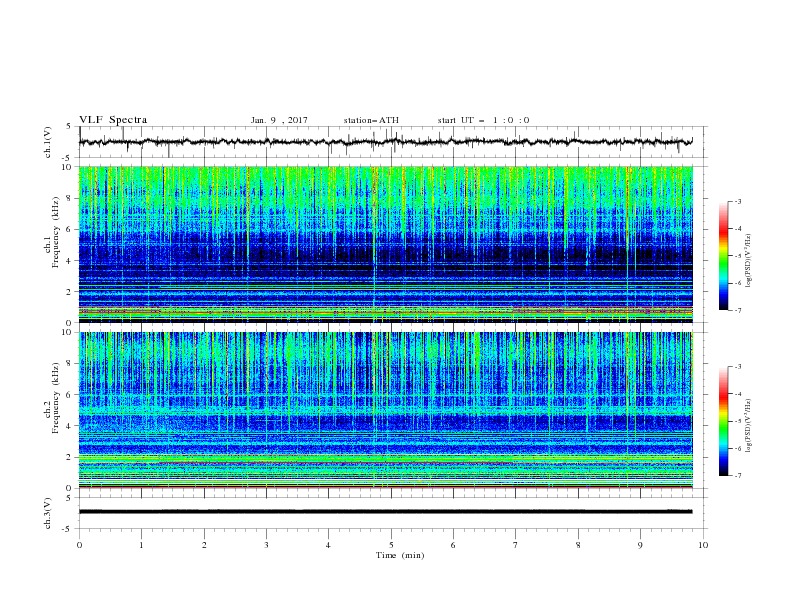Click the 'ch.3(V)' waveform axis label
Screen dimensions: 792x612
pyautogui.click(x=48, y=513)
